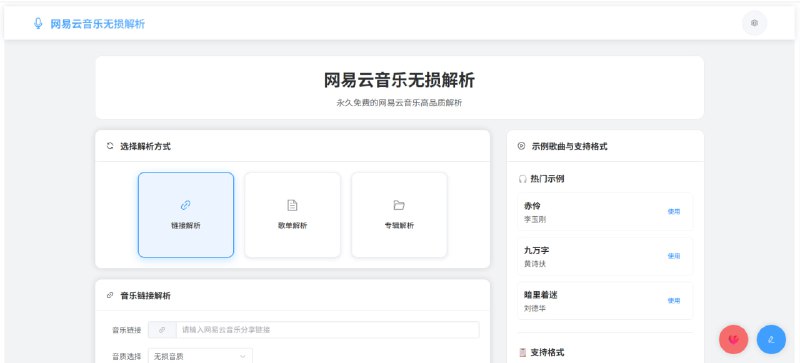Image resolution: width=800 pixels, height=363 pixels.
Task: Select the 专辑解析 mode card
Action: 399,215
